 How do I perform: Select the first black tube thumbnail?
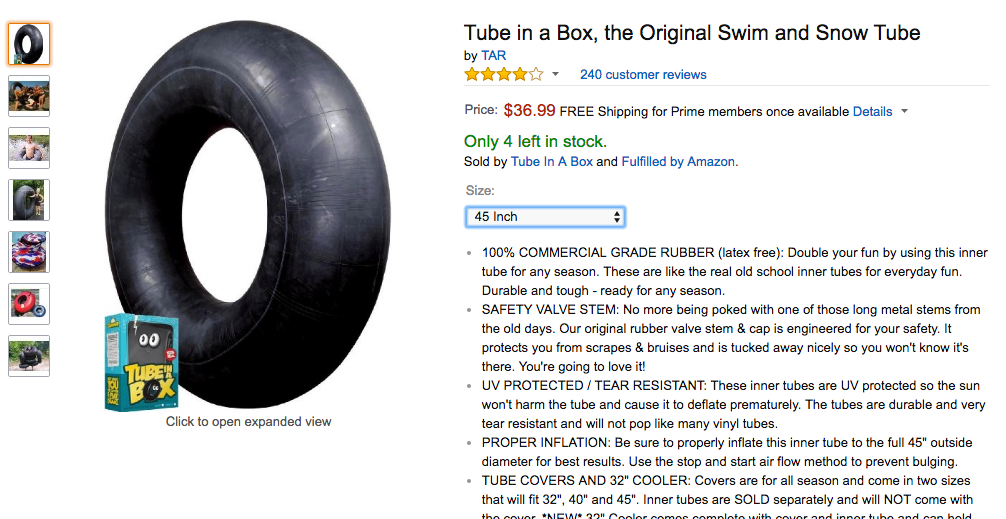(x=29, y=44)
